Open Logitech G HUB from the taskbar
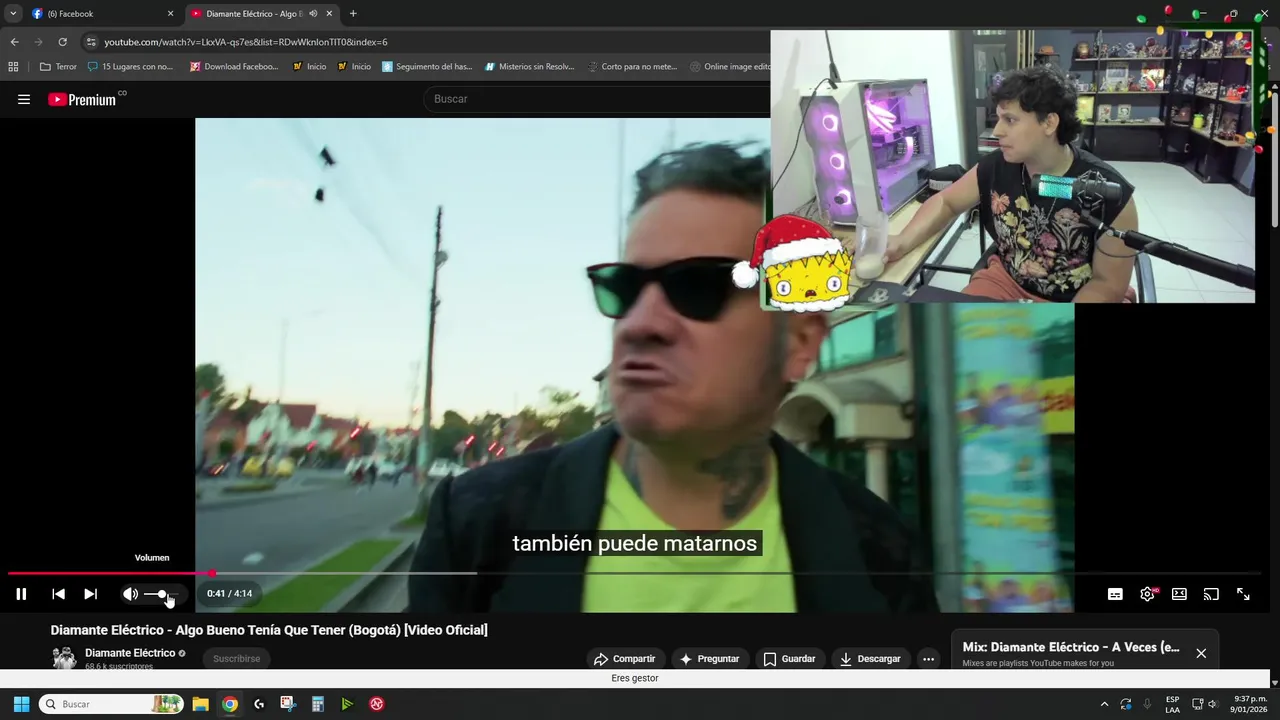The height and width of the screenshot is (720, 1280). (x=259, y=704)
